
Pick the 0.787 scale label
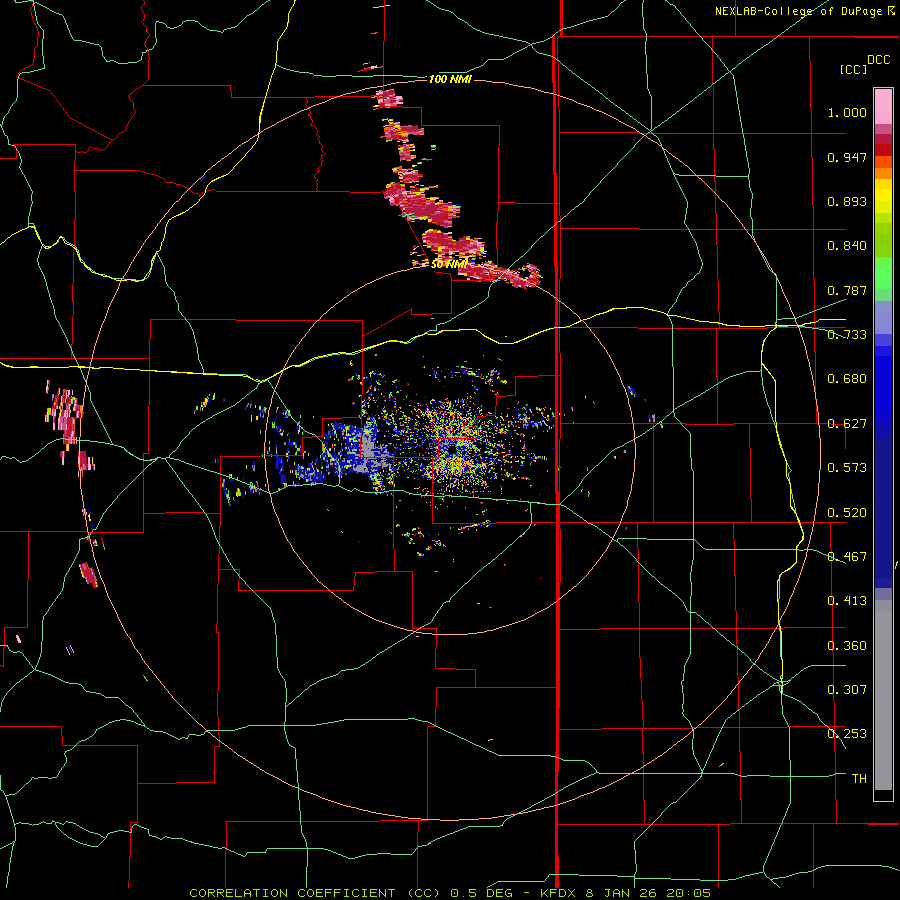pos(847,290)
